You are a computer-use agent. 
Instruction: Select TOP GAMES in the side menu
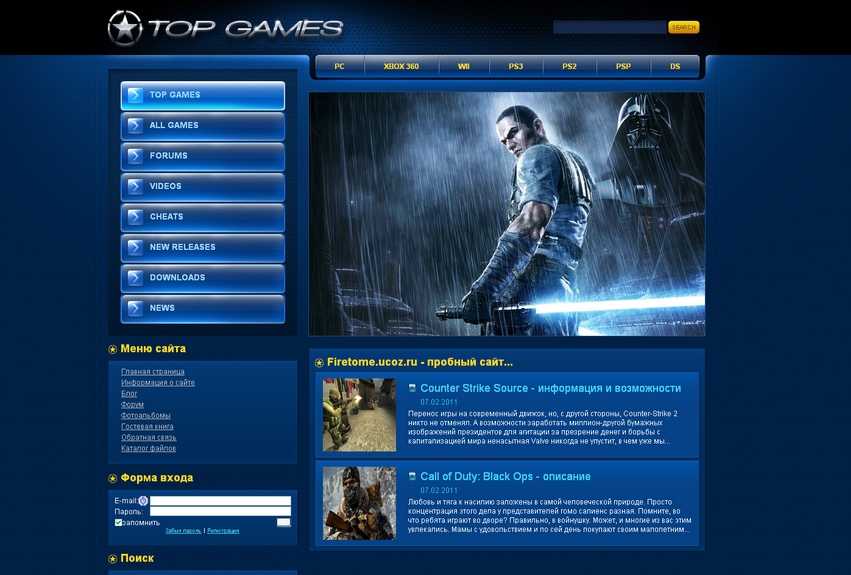(x=203, y=95)
